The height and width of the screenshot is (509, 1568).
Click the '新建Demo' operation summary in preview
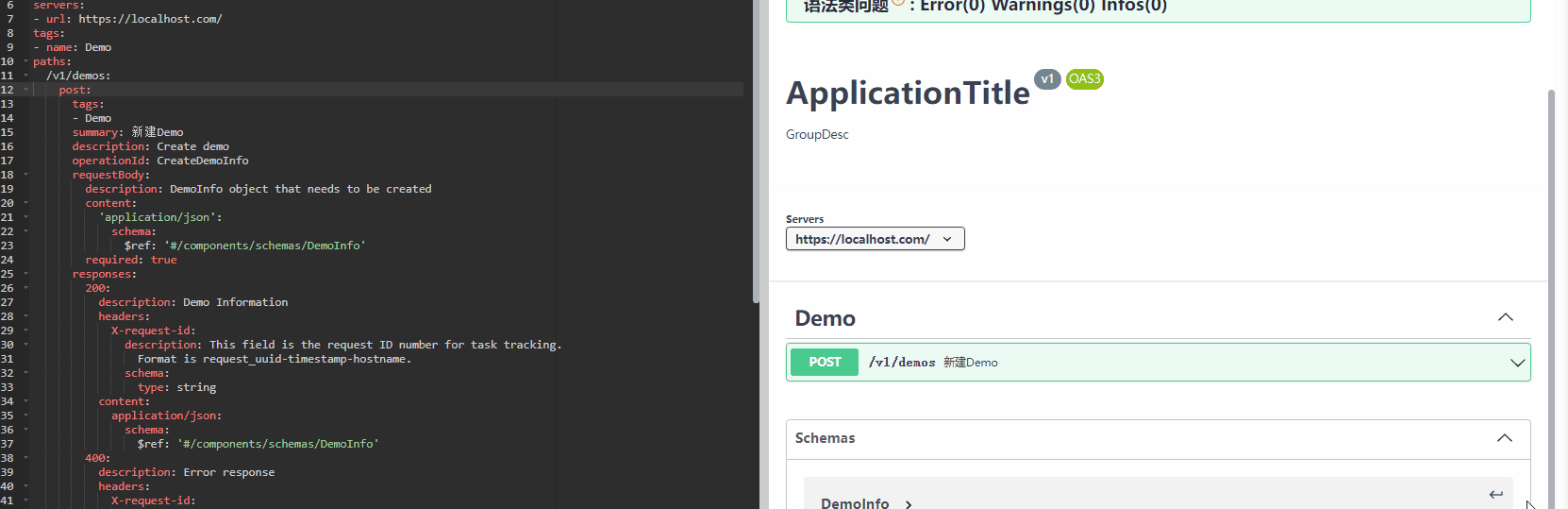point(971,363)
